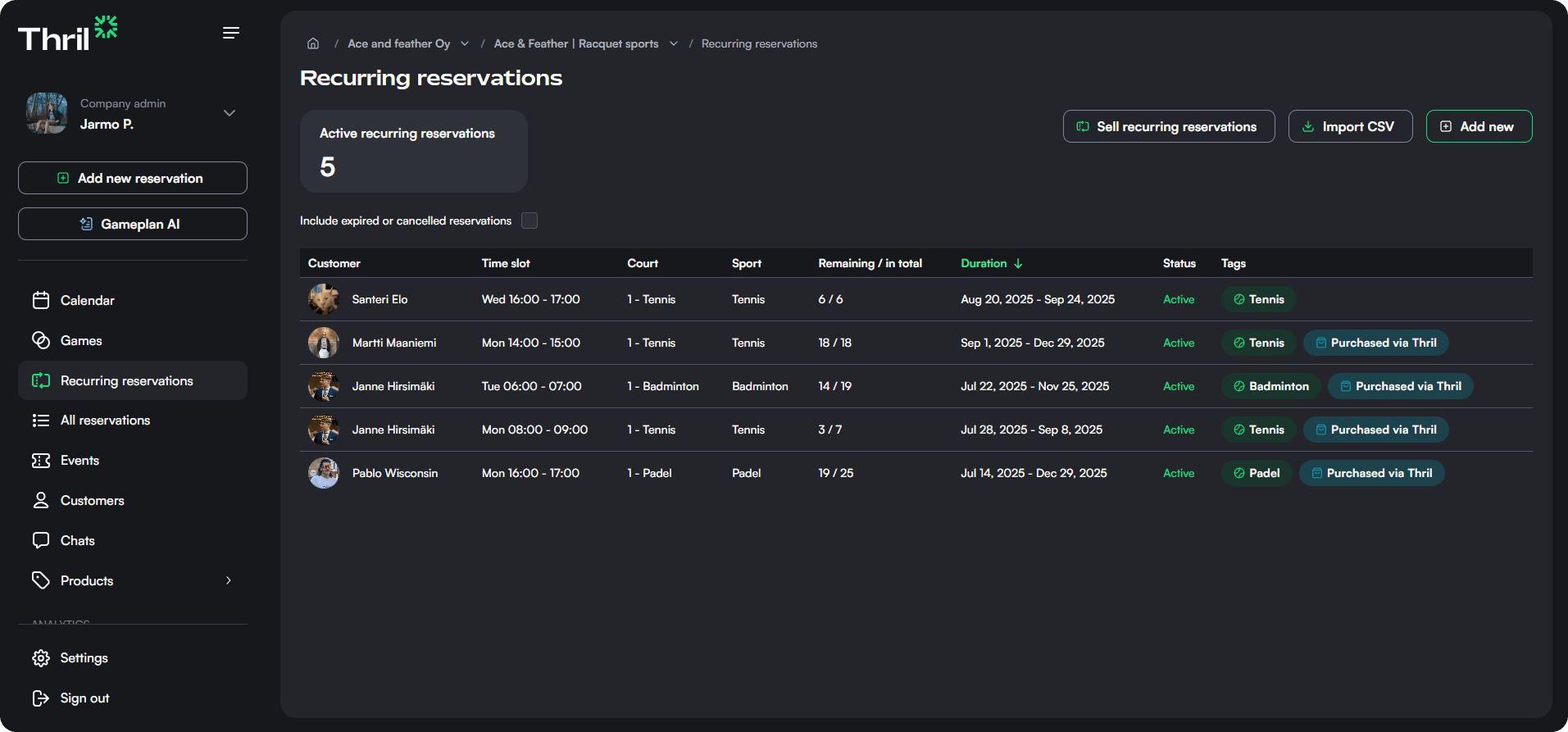Image resolution: width=1568 pixels, height=732 pixels.
Task: Click Sell recurring reservations button
Action: tap(1168, 126)
